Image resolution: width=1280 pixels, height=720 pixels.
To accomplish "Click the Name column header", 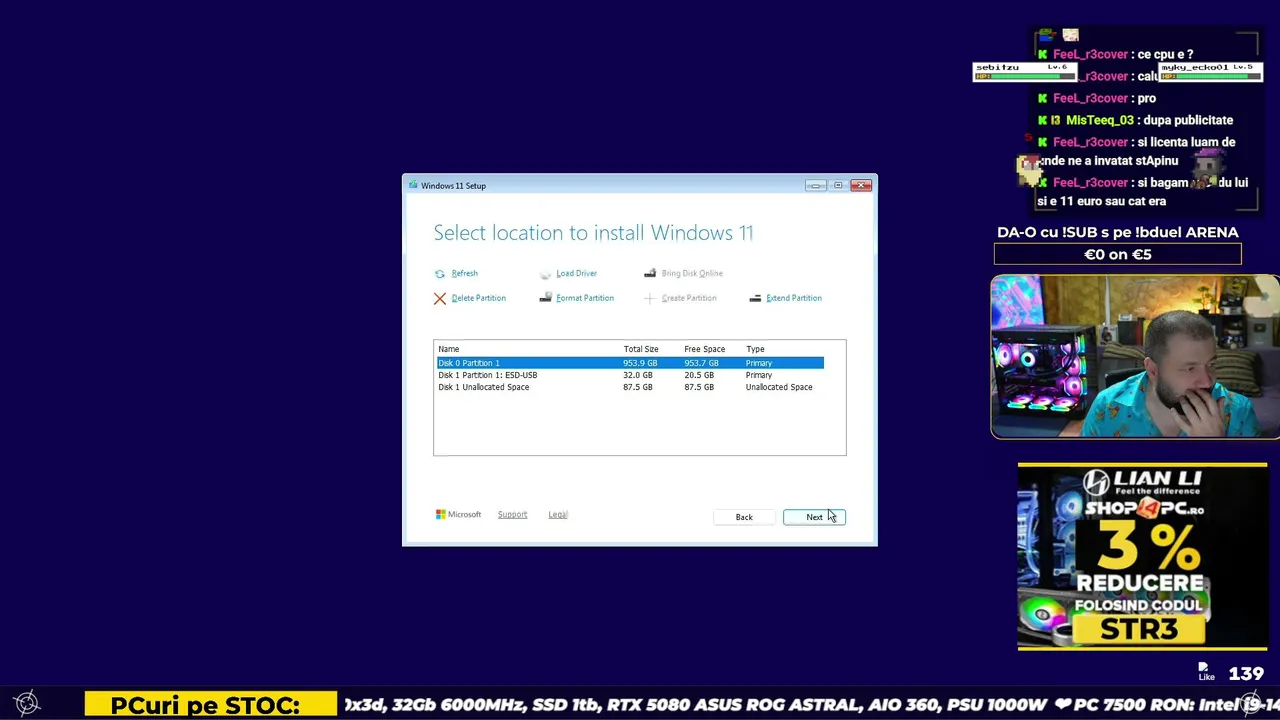I will (448, 349).
